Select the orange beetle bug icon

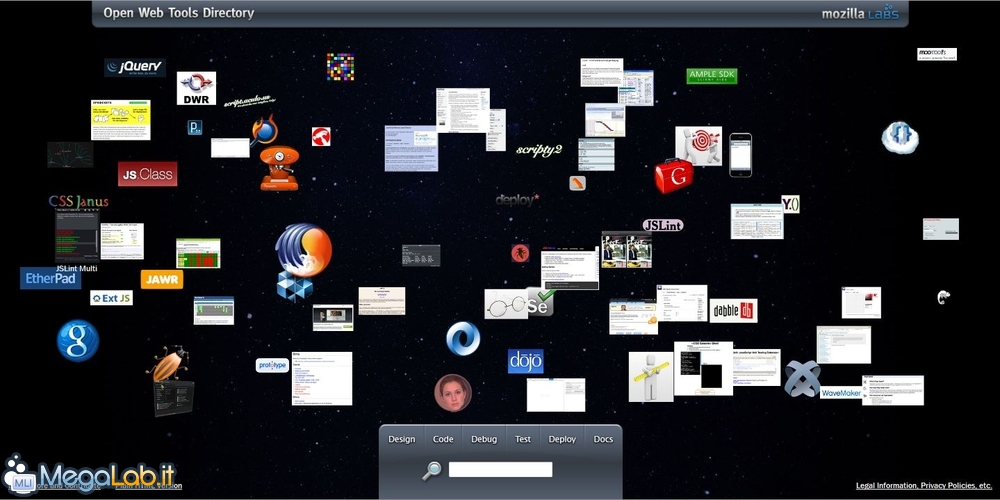coord(168,364)
